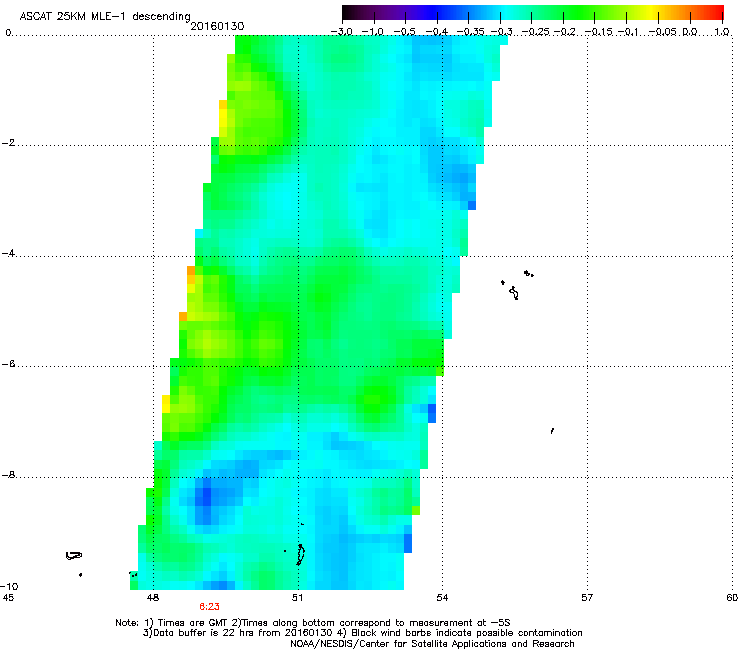Pick the yellow section of the color bar
Image resolution: width=740 pixels, height=650 pixels.
click(x=652, y=13)
